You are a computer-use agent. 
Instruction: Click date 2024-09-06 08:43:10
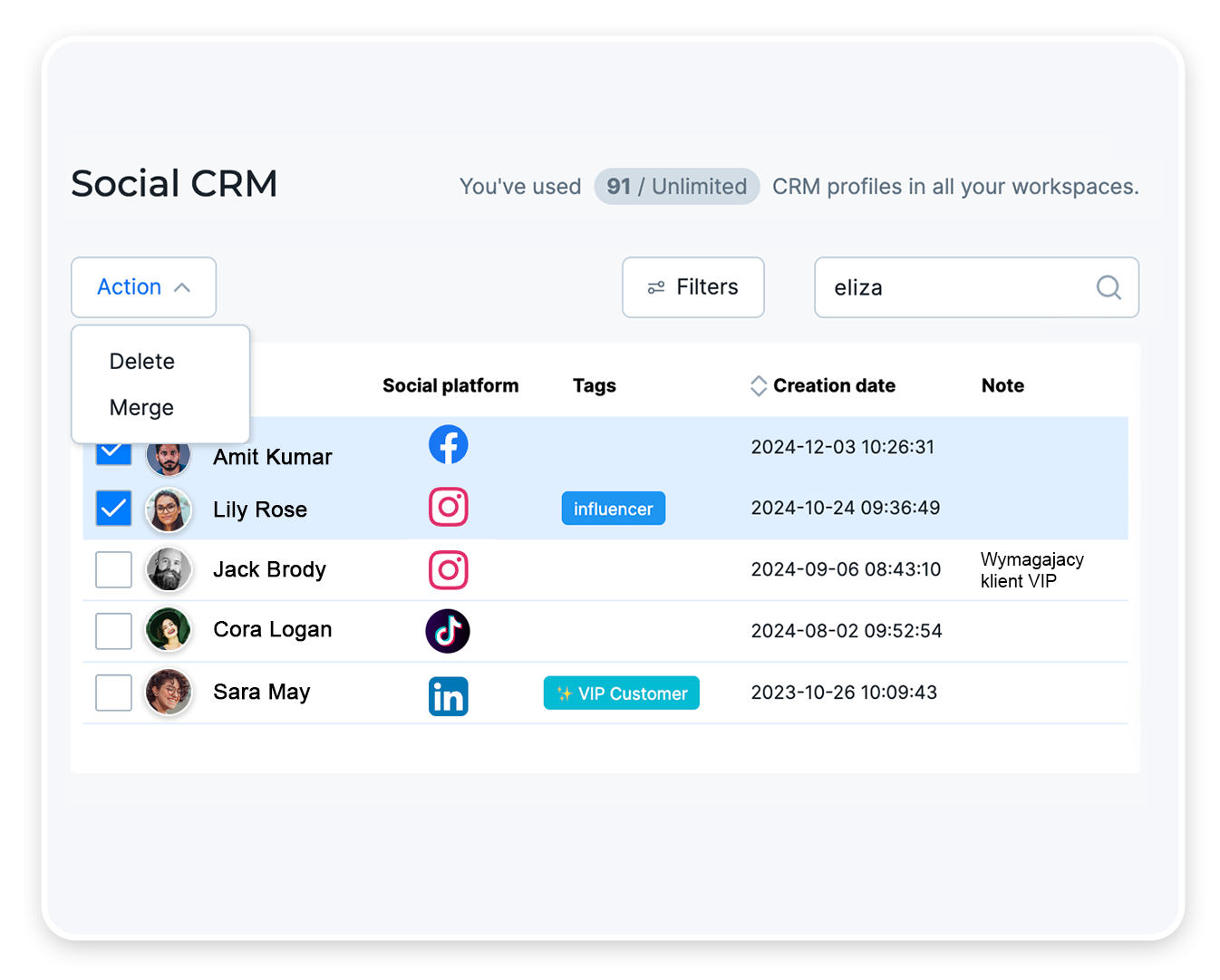pos(846,569)
